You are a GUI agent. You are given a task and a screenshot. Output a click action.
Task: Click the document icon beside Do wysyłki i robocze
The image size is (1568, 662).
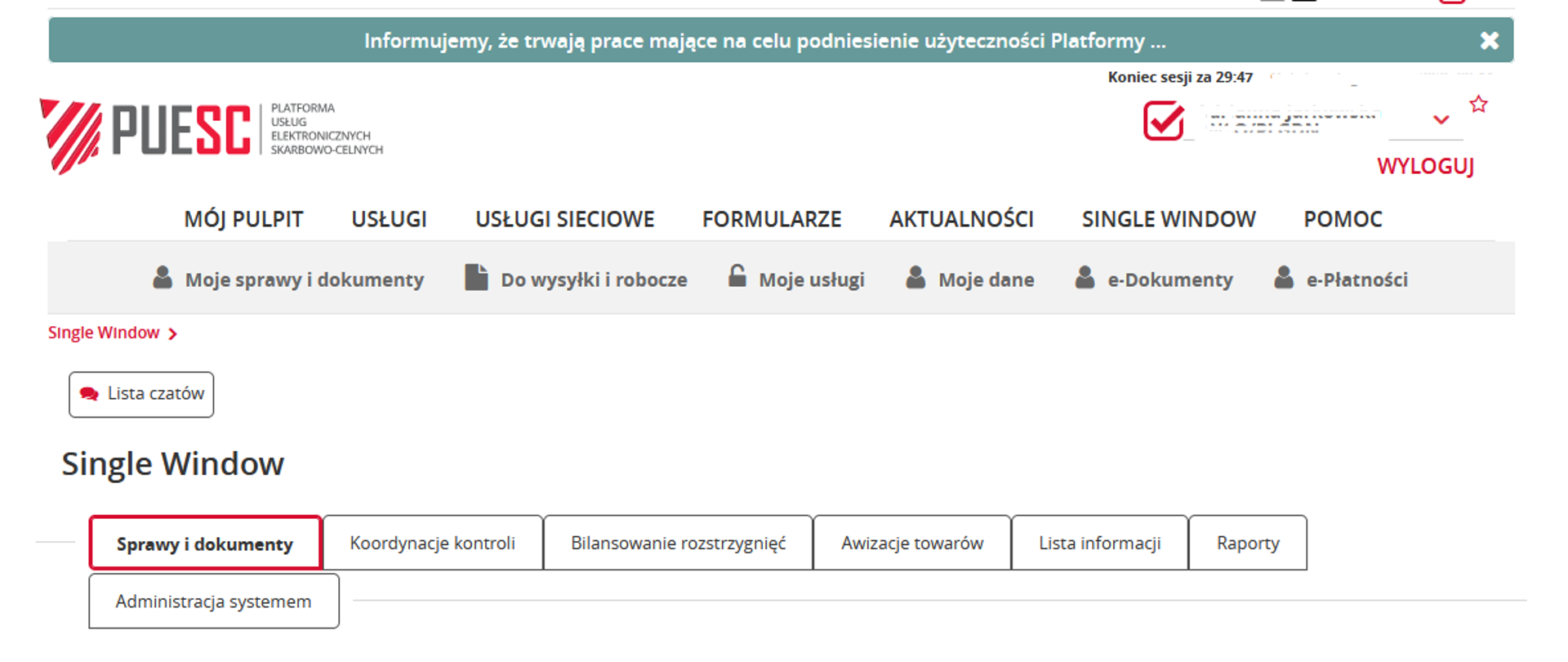pos(476,278)
